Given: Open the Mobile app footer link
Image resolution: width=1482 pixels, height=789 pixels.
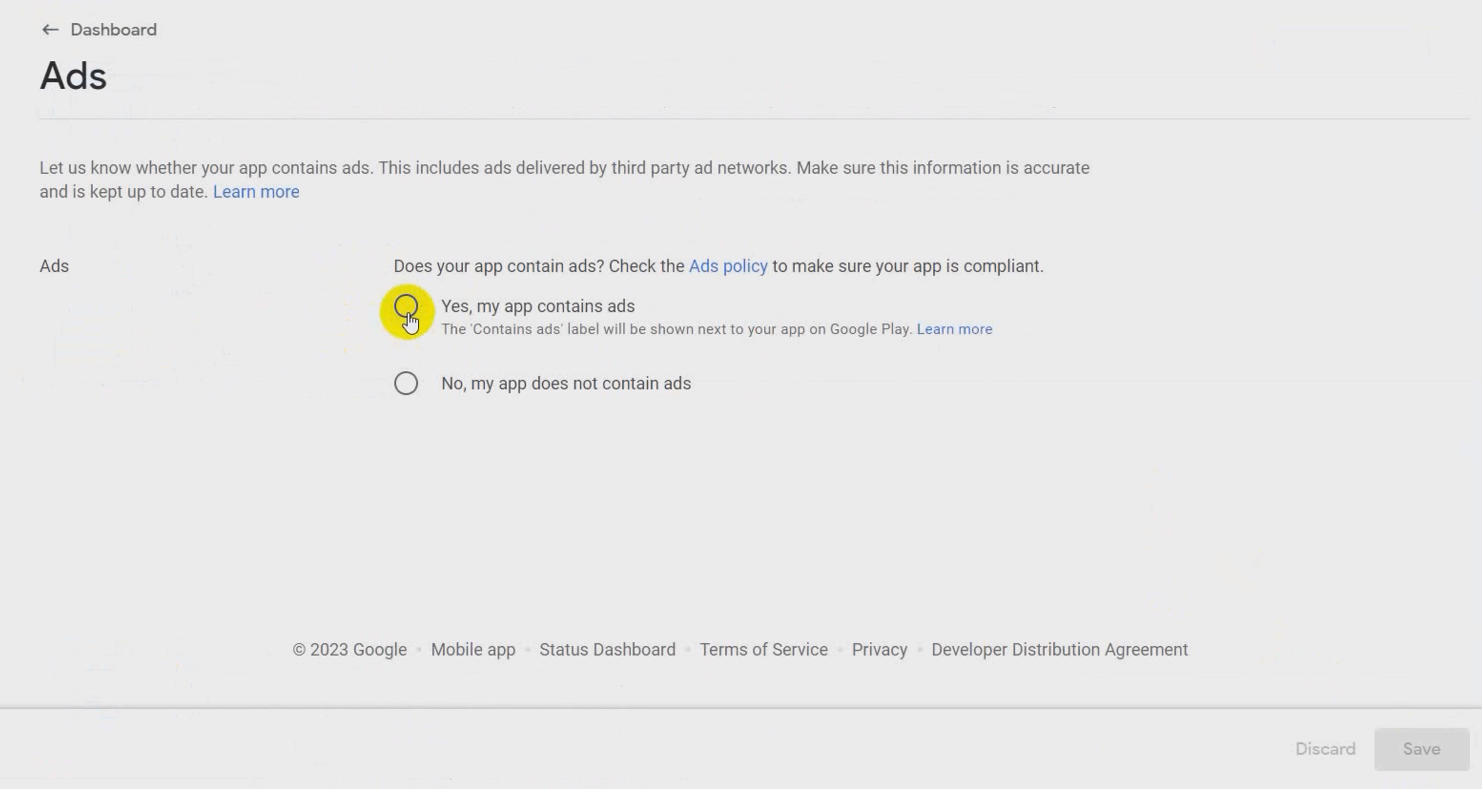Looking at the screenshot, I should coord(473,650).
